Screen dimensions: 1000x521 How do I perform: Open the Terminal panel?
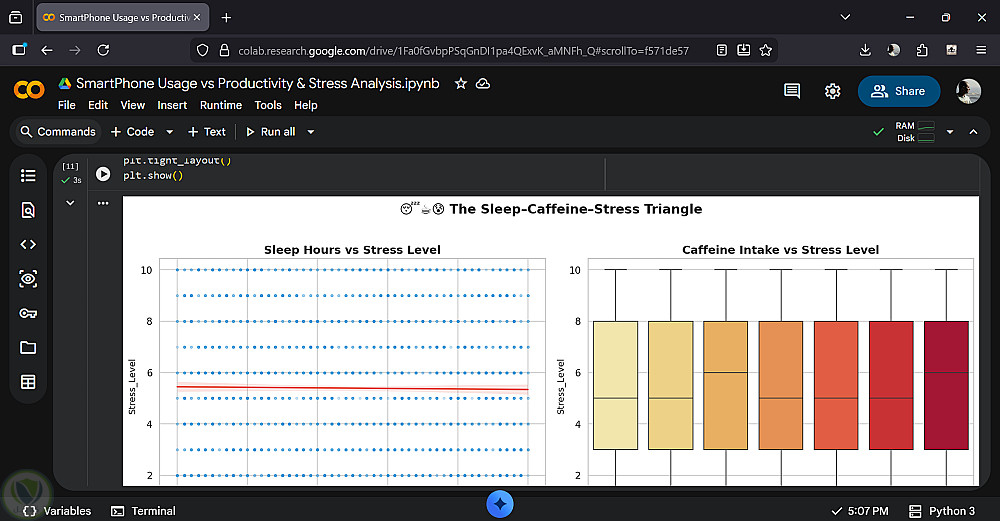pyautogui.click(x=143, y=511)
